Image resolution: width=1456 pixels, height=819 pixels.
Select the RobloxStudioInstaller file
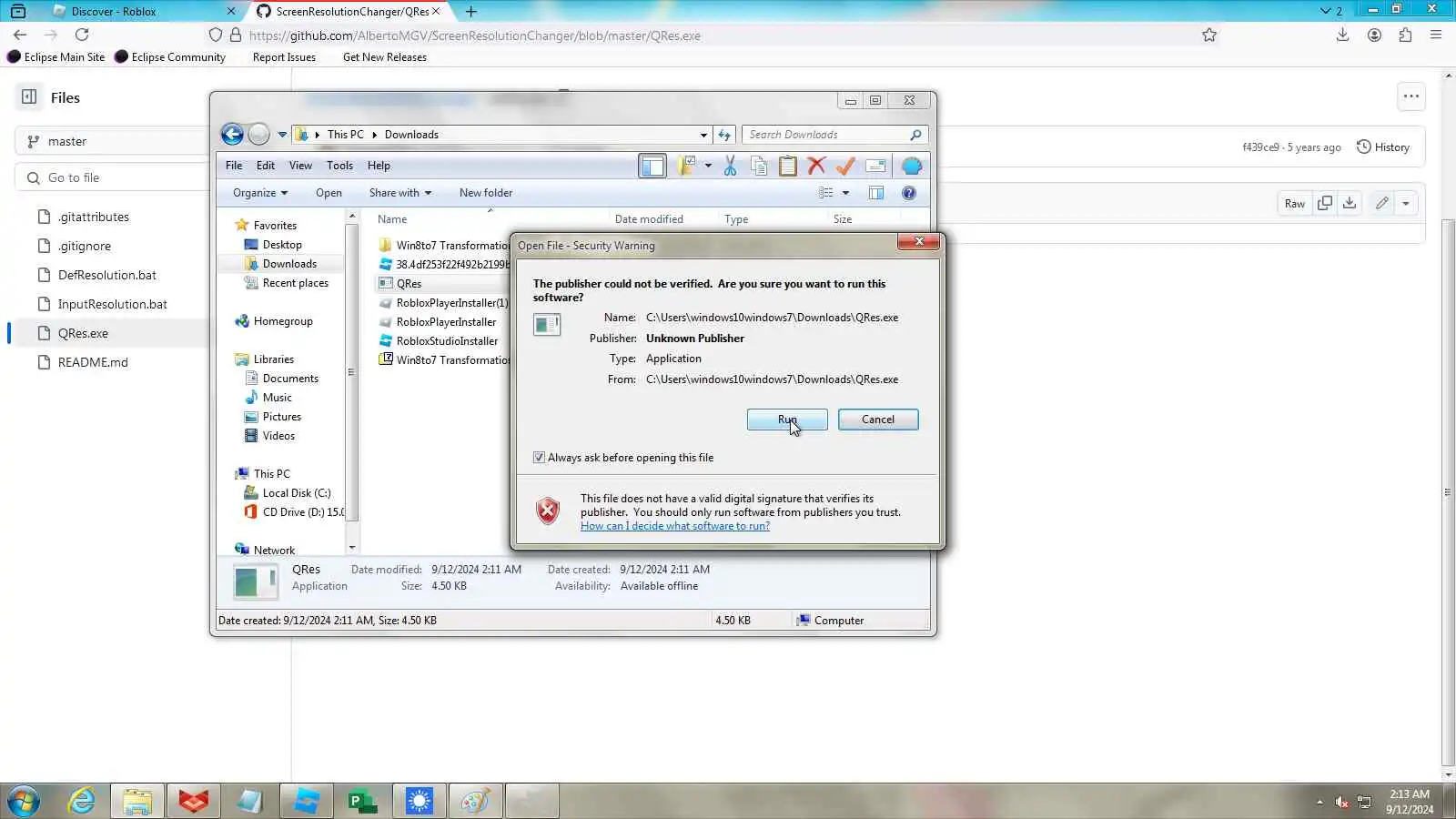pos(447,341)
